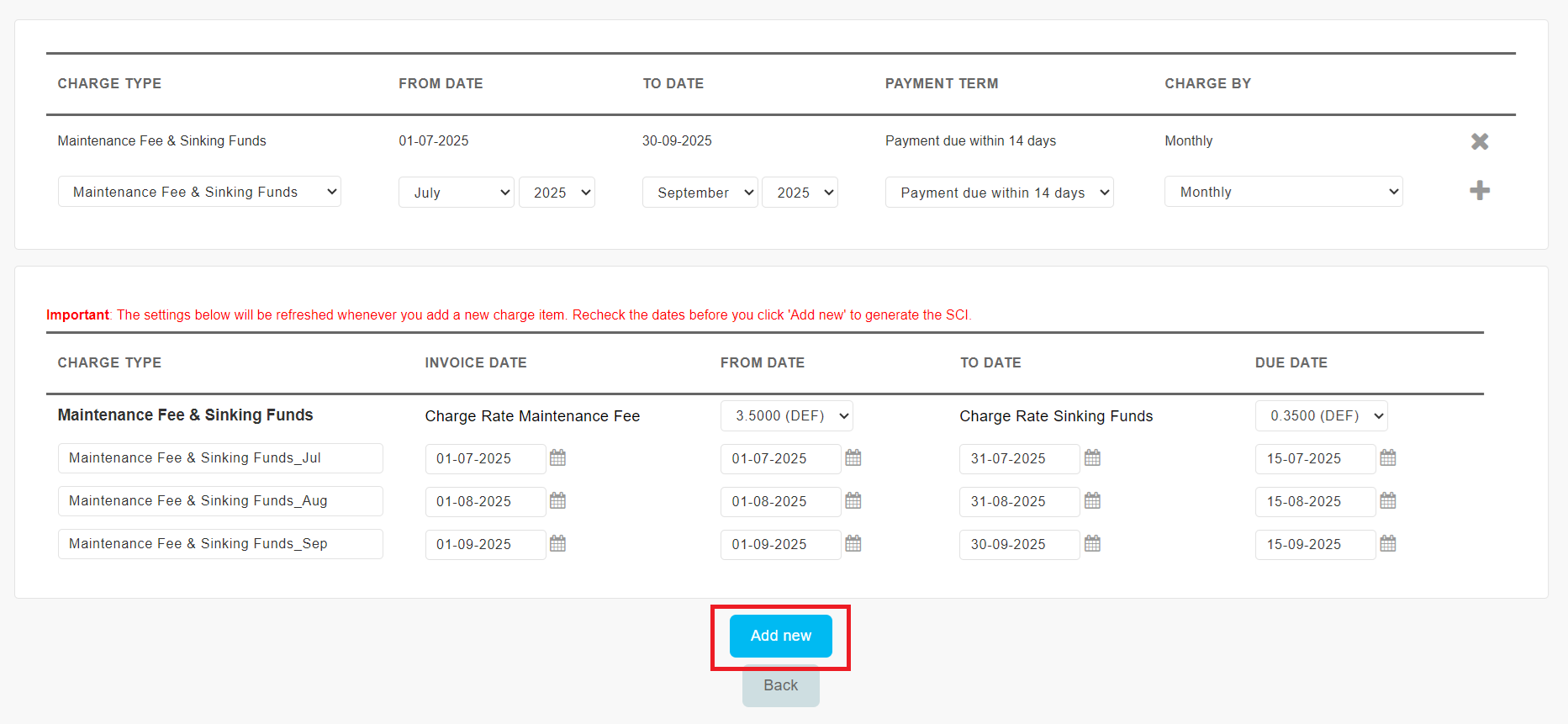Expand the Charge Type dropdown
The image size is (1568, 724).
coord(199,192)
